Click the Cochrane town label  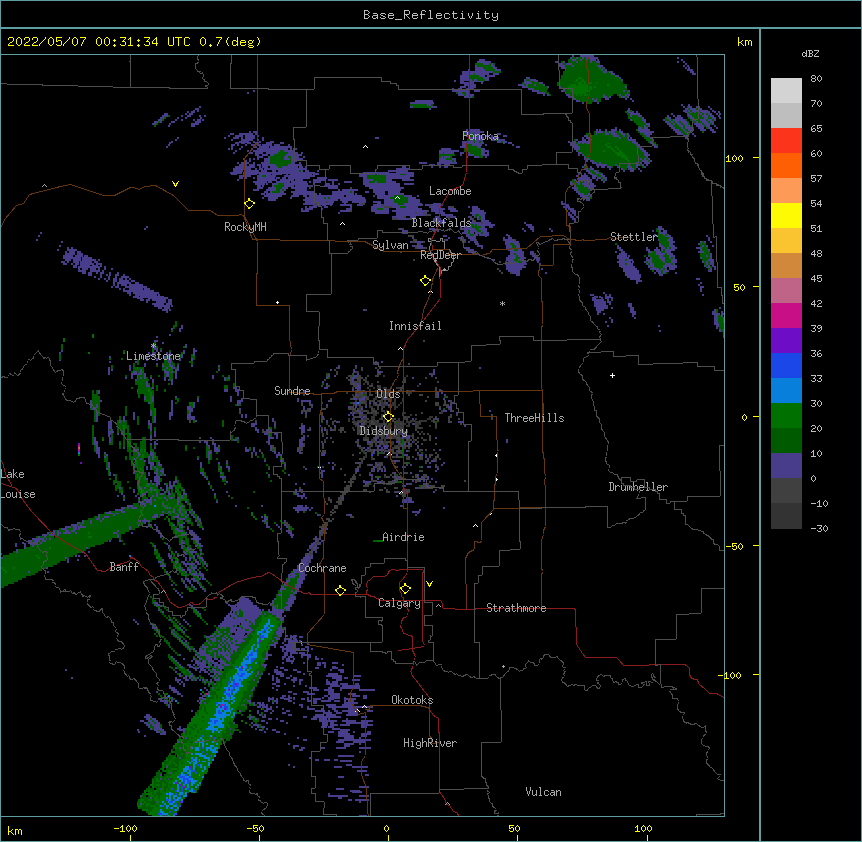(322, 568)
